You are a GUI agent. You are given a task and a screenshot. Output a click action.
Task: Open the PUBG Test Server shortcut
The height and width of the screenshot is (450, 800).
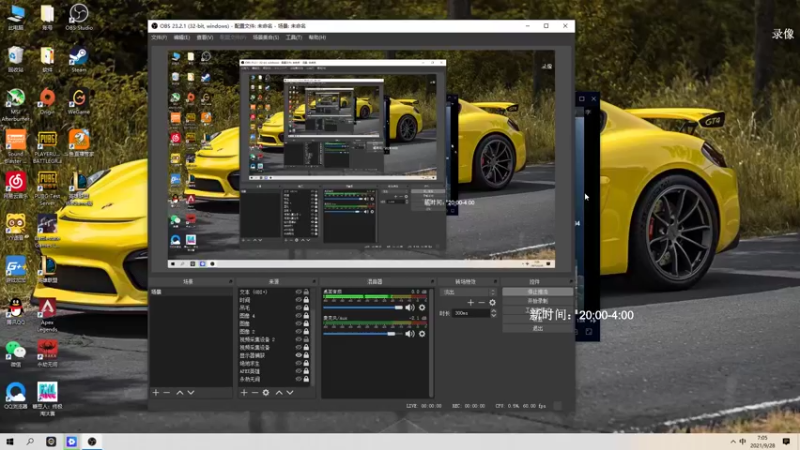click(47, 188)
